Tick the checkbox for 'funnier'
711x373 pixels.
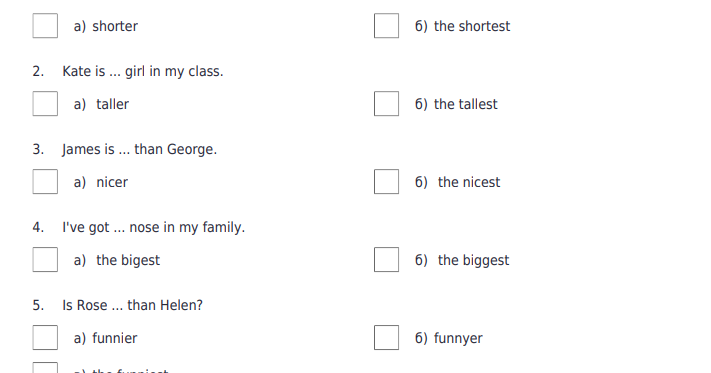point(45,338)
